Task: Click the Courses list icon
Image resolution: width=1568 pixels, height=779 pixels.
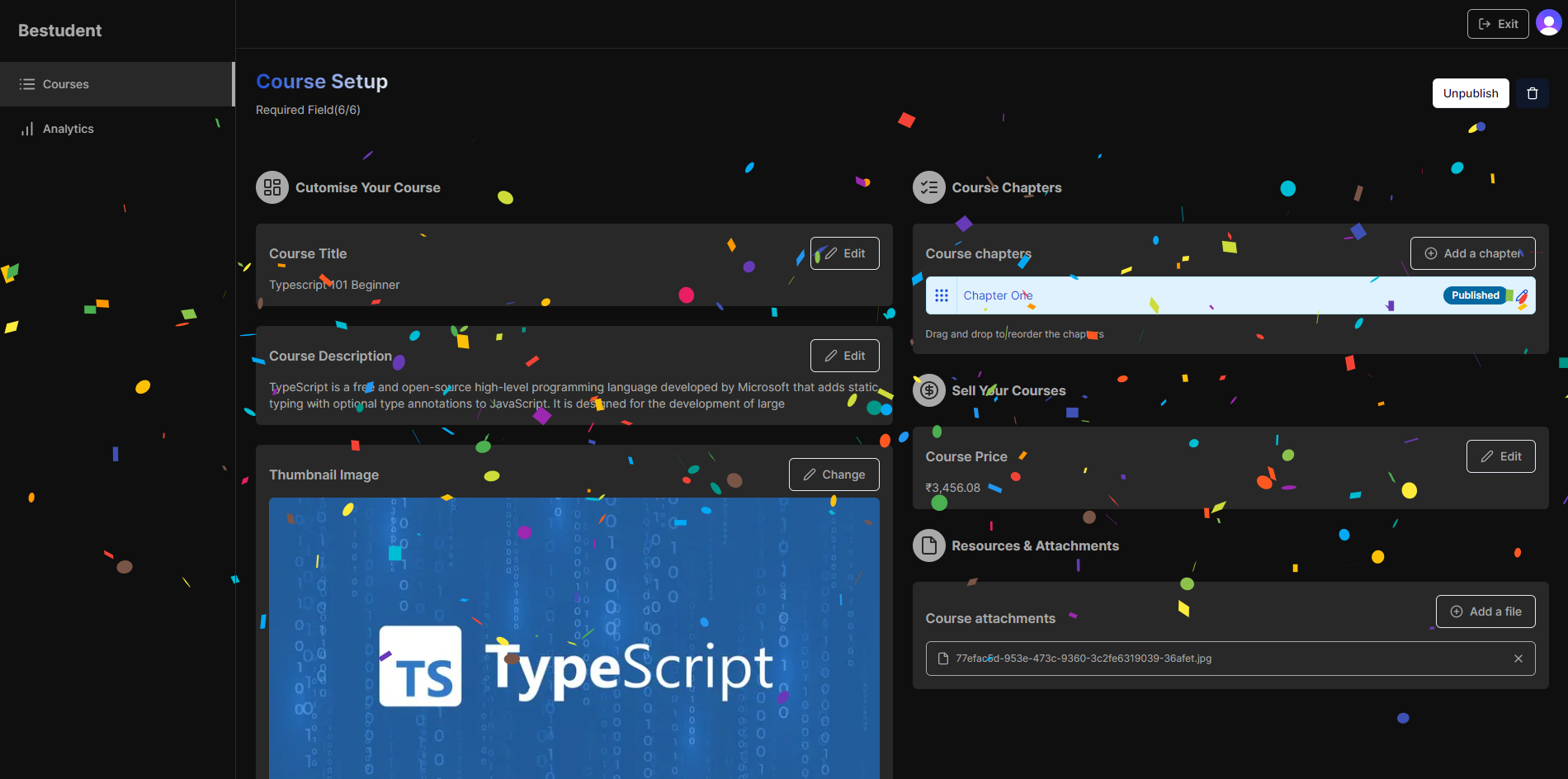Action: click(27, 84)
